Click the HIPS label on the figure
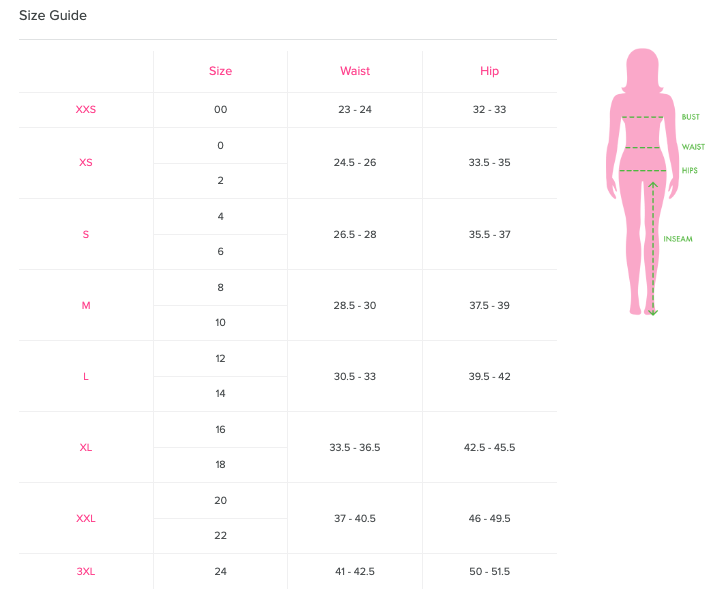 690,171
